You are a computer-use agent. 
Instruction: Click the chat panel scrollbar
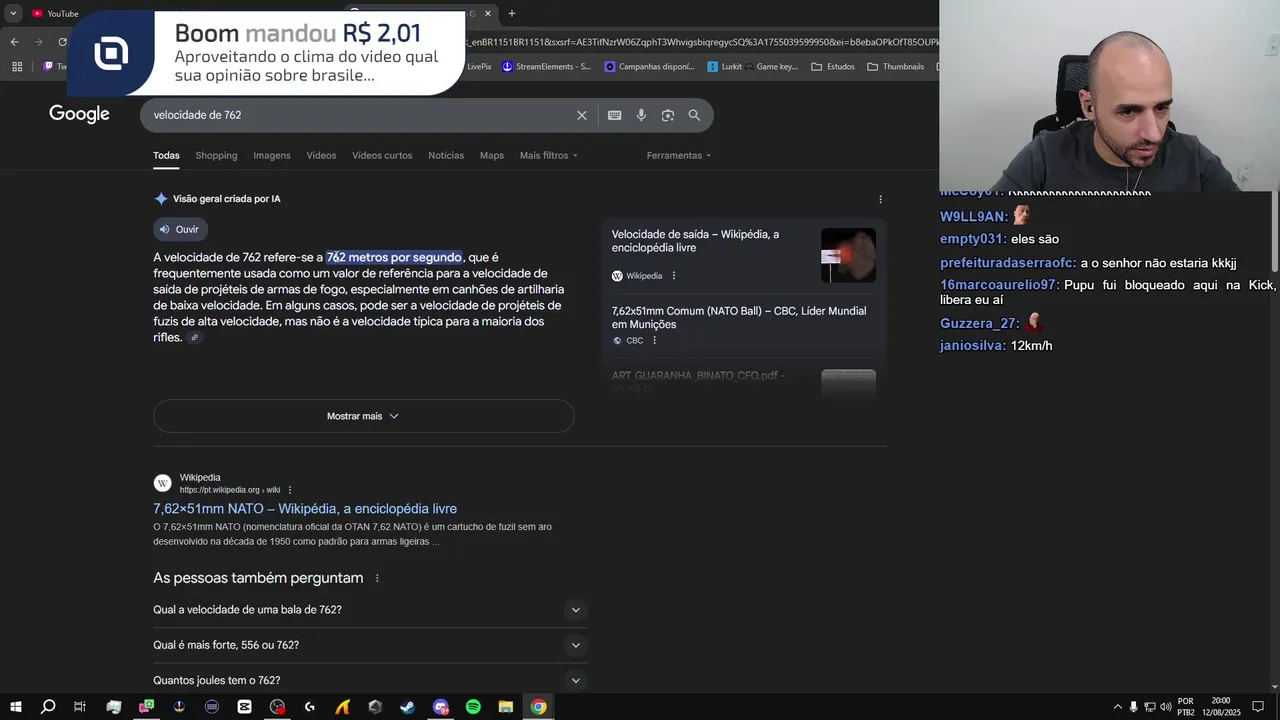(1274, 232)
